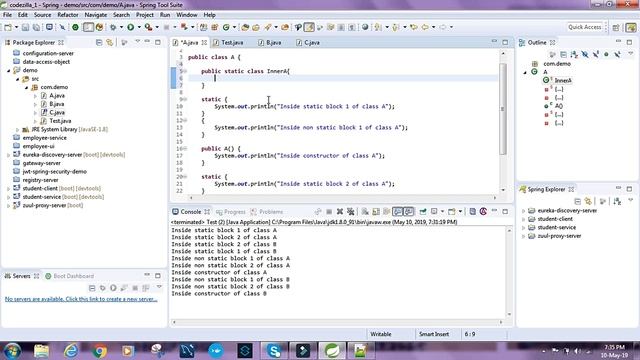Viewport: 640px width, 360px height.
Task: Click the editor vertical scrollbar thumb
Action: click(503, 109)
